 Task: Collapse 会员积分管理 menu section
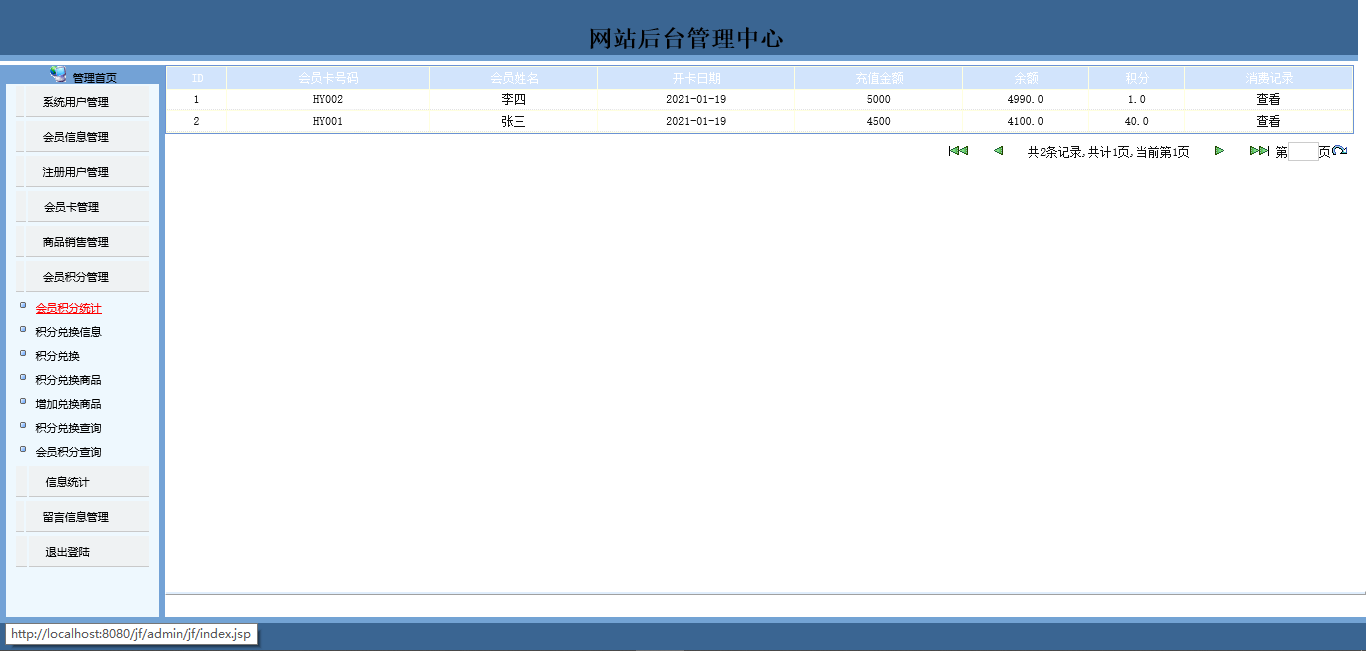tap(76, 277)
